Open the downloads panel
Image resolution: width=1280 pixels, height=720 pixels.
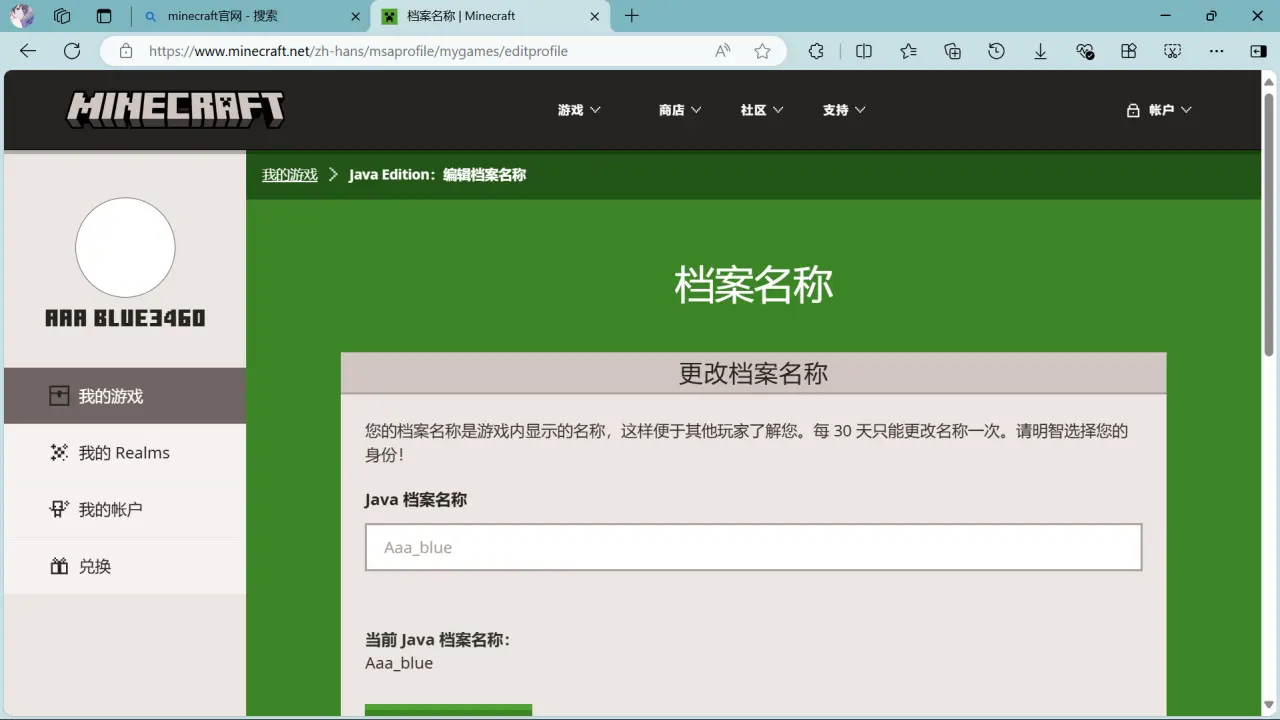tap(1040, 51)
